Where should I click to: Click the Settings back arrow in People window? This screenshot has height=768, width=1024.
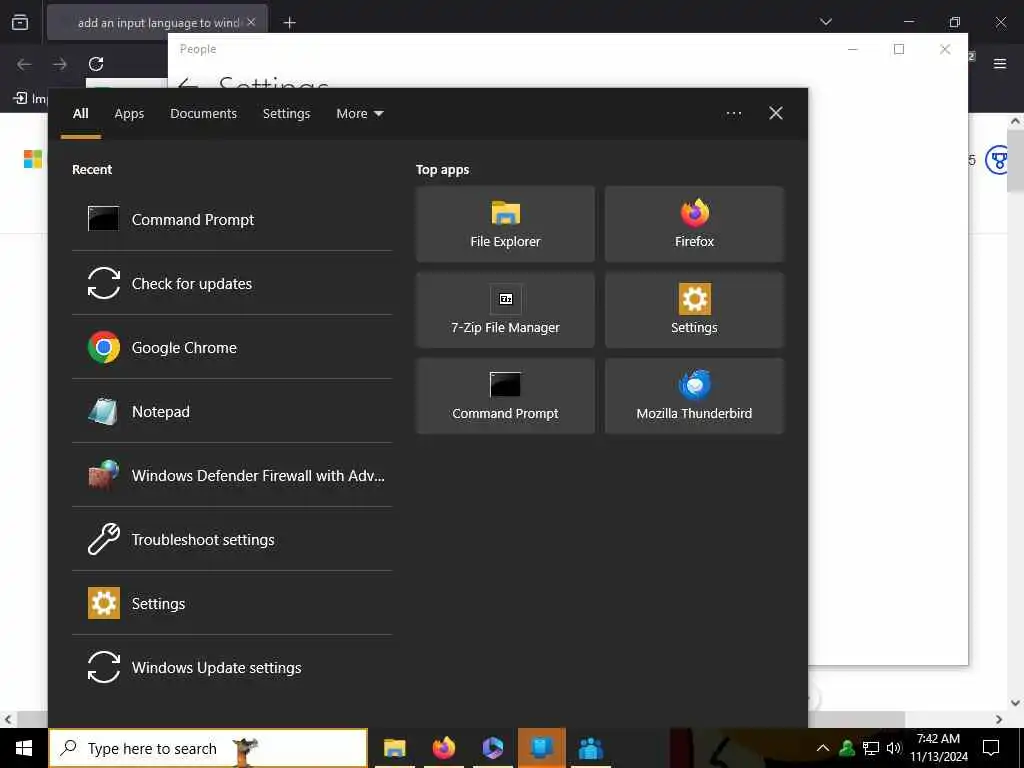[x=189, y=83]
